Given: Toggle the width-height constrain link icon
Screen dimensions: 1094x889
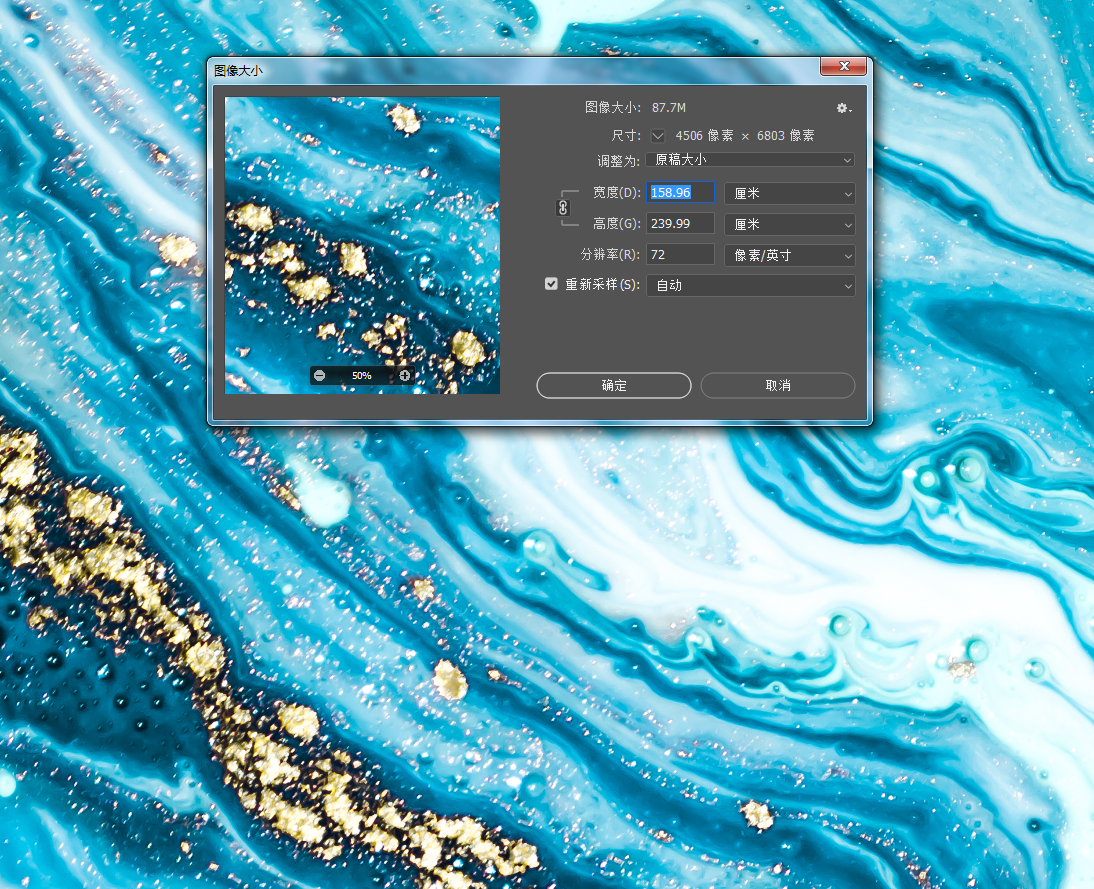Looking at the screenshot, I should (563, 208).
